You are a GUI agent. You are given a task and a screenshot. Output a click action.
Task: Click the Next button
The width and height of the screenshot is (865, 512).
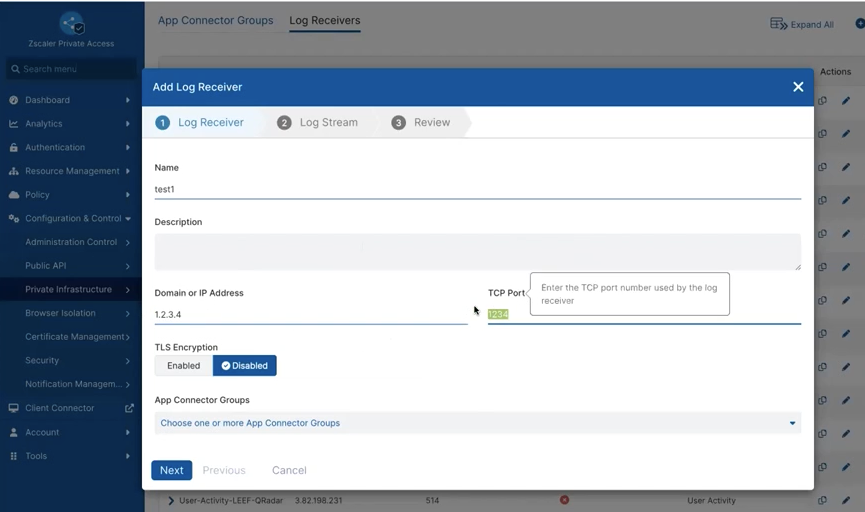pyautogui.click(x=171, y=470)
